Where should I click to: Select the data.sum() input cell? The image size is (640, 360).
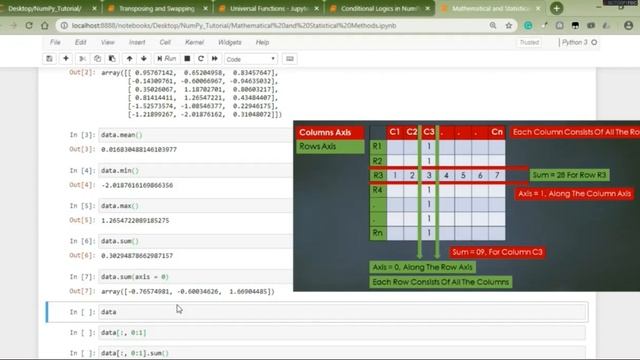(195, 241)
